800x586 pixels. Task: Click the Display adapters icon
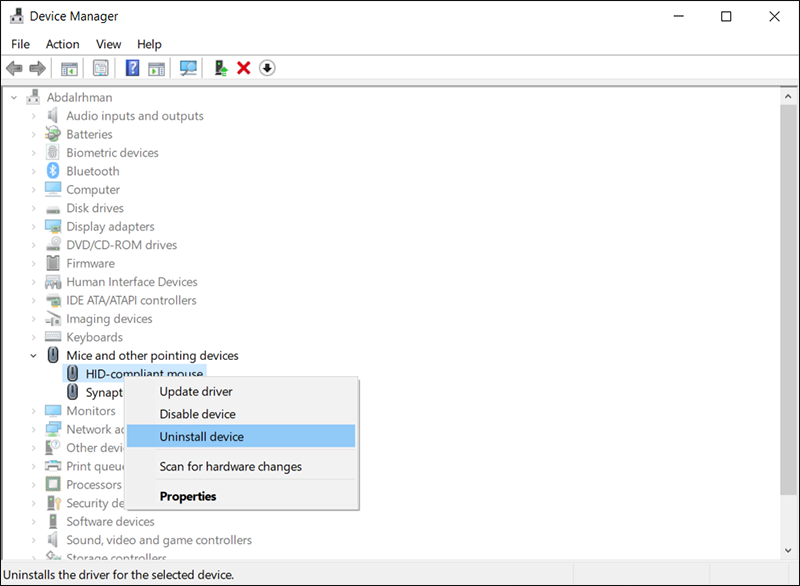[x=53, y=226]
